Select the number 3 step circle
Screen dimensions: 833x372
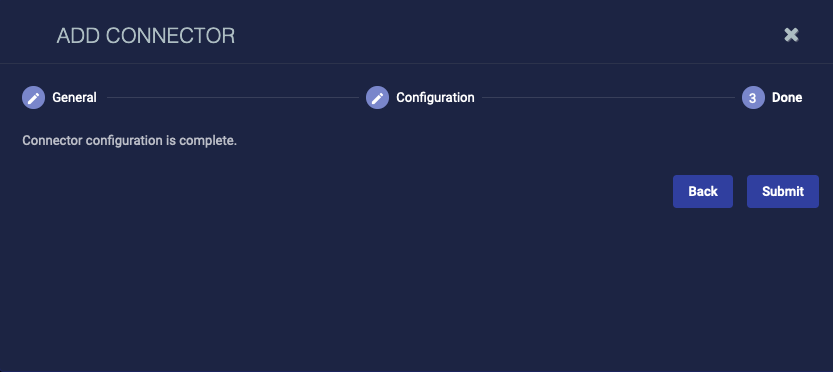pos(753,98)
